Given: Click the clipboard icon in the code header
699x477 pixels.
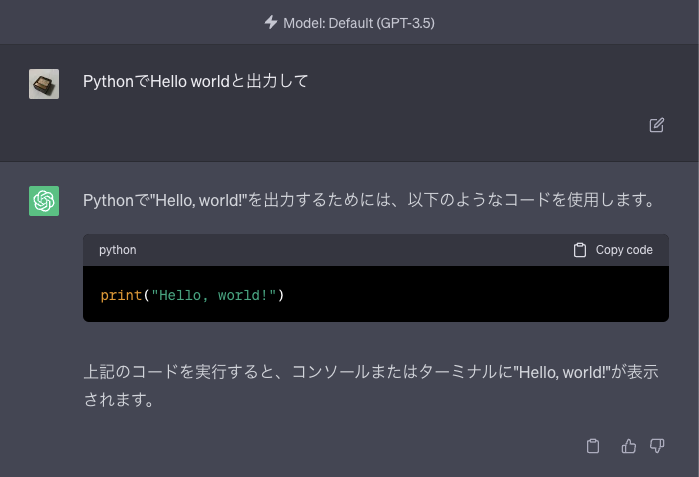Looking at the screenshot, I should 580,250.
